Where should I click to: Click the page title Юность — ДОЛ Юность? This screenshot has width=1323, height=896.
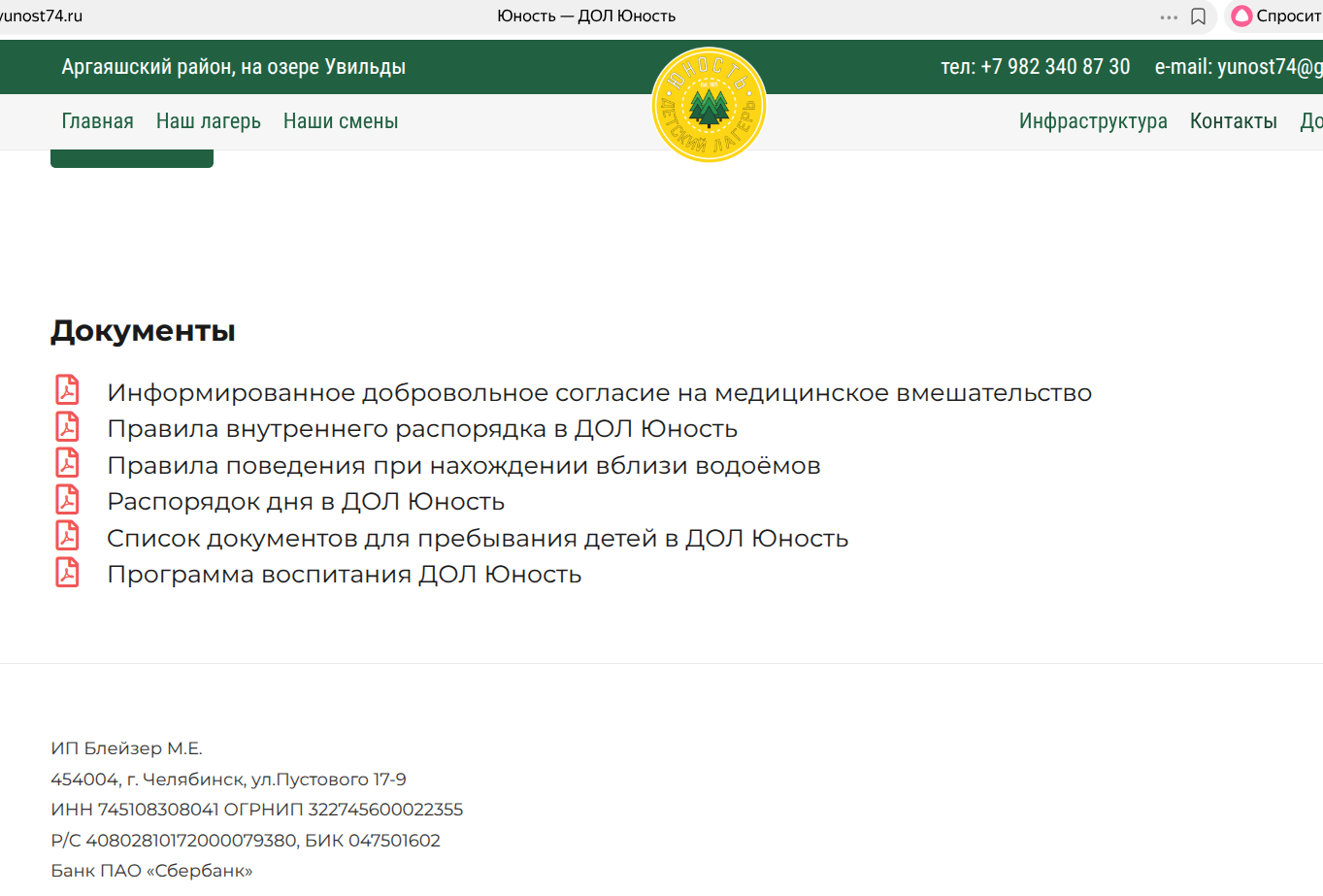586,17
